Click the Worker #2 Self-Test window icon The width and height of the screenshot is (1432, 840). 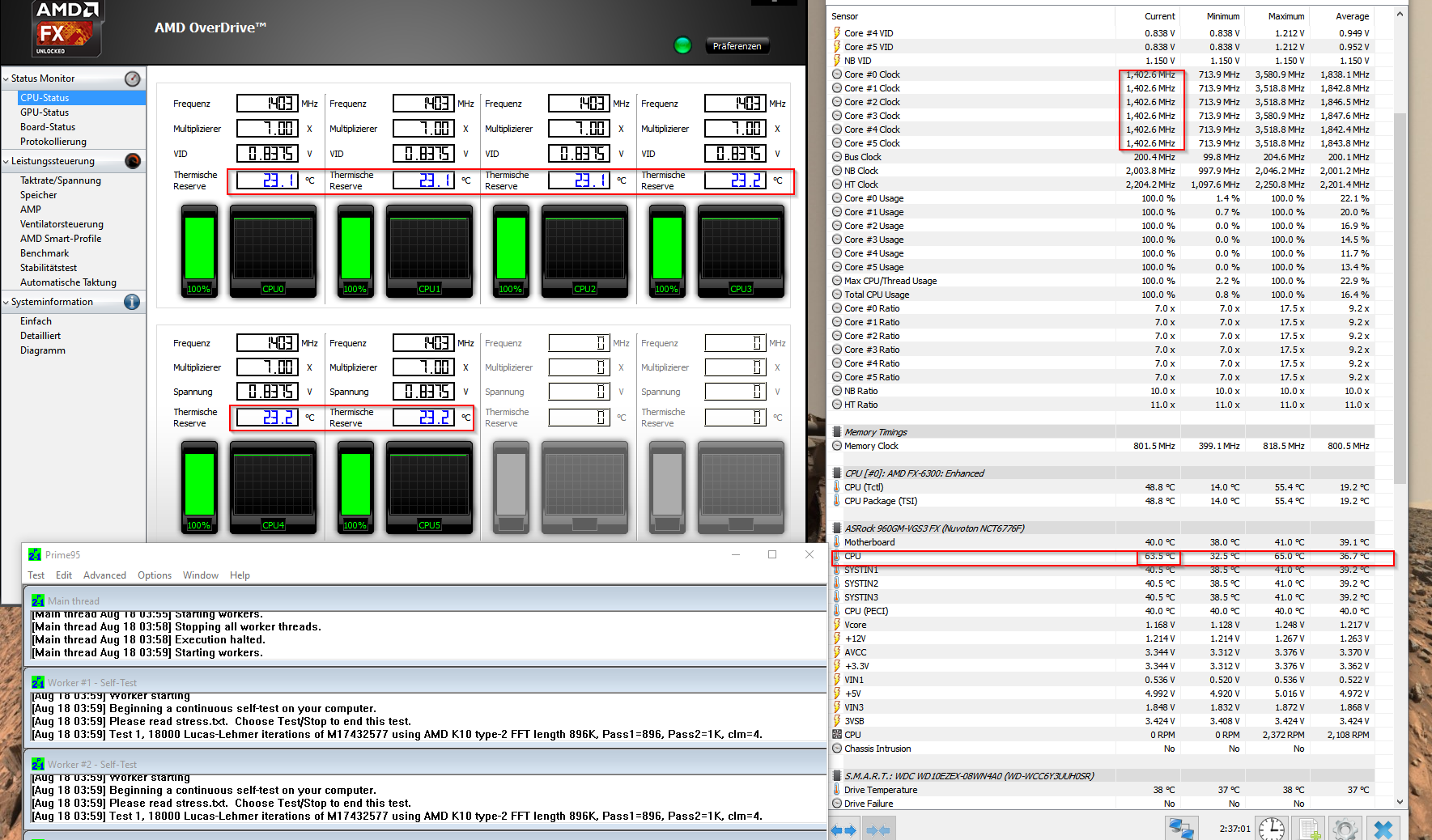point(38,764)
